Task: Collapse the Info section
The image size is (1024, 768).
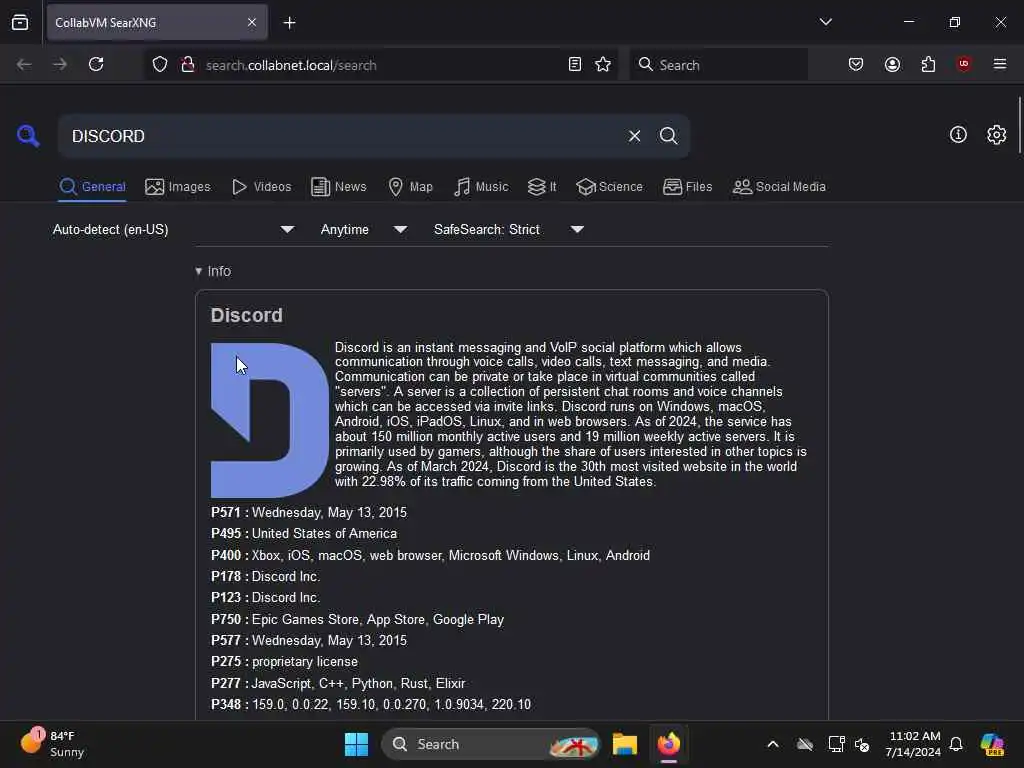Action: point(213,271)
